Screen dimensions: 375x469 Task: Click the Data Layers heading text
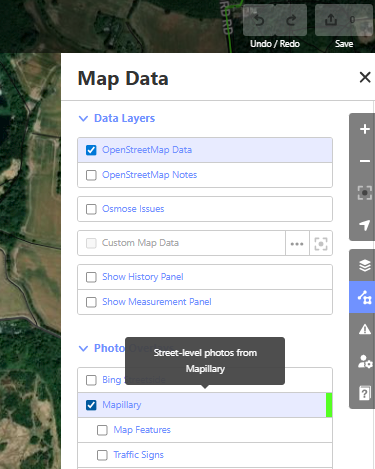coord(125,118)
